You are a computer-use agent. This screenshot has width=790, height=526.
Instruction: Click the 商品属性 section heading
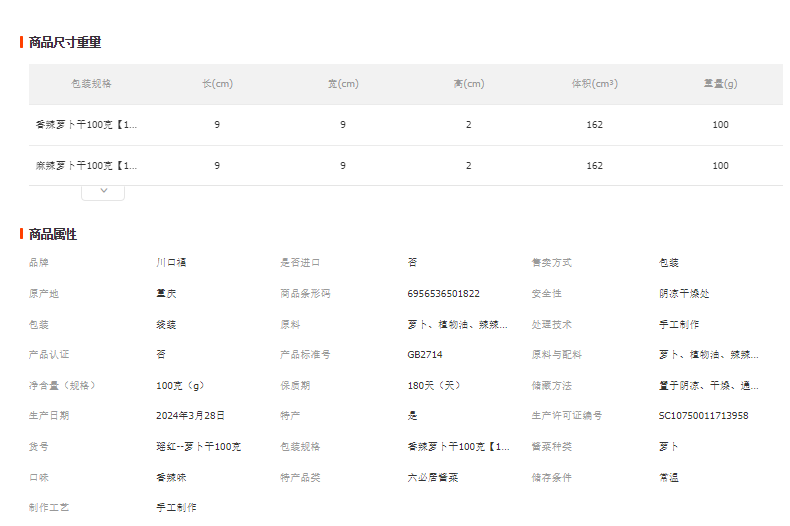point(53,234)
